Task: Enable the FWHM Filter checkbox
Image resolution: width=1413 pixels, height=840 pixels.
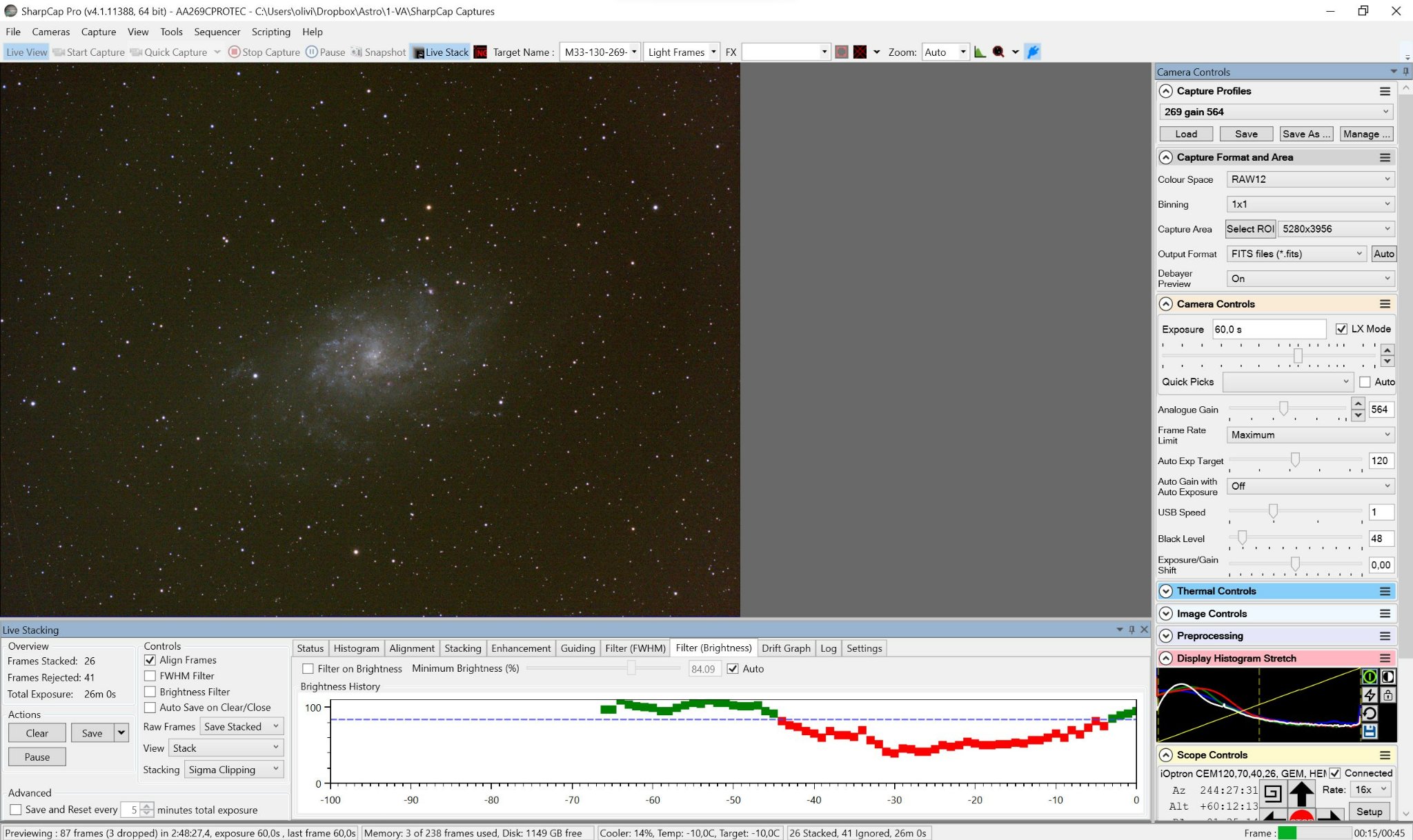Action: pos(150,676)
